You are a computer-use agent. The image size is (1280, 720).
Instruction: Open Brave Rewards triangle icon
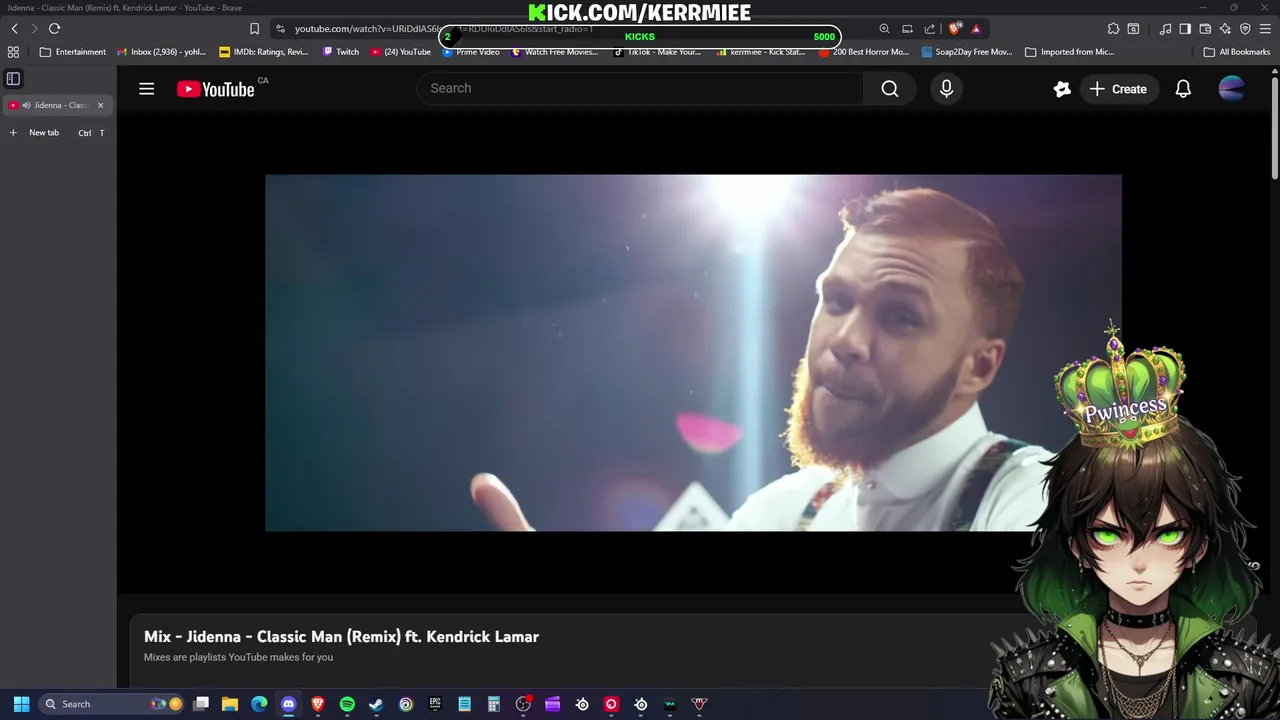coord(976,29)
